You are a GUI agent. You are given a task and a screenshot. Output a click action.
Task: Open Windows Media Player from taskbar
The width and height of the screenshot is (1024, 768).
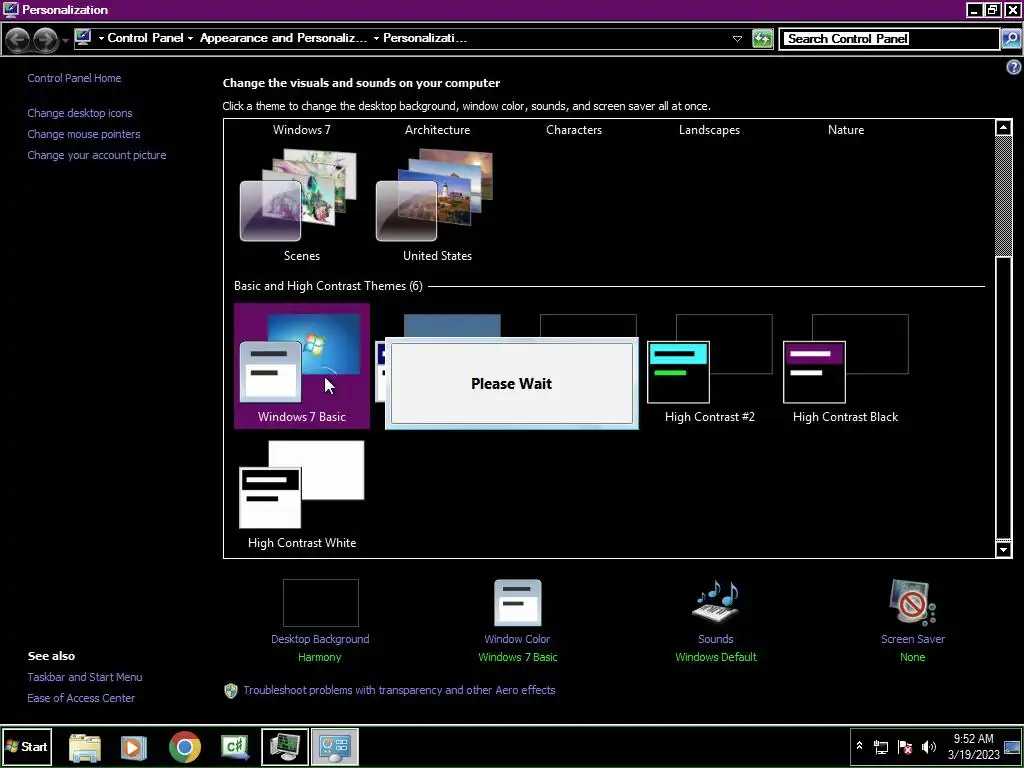tap(134, 747)
